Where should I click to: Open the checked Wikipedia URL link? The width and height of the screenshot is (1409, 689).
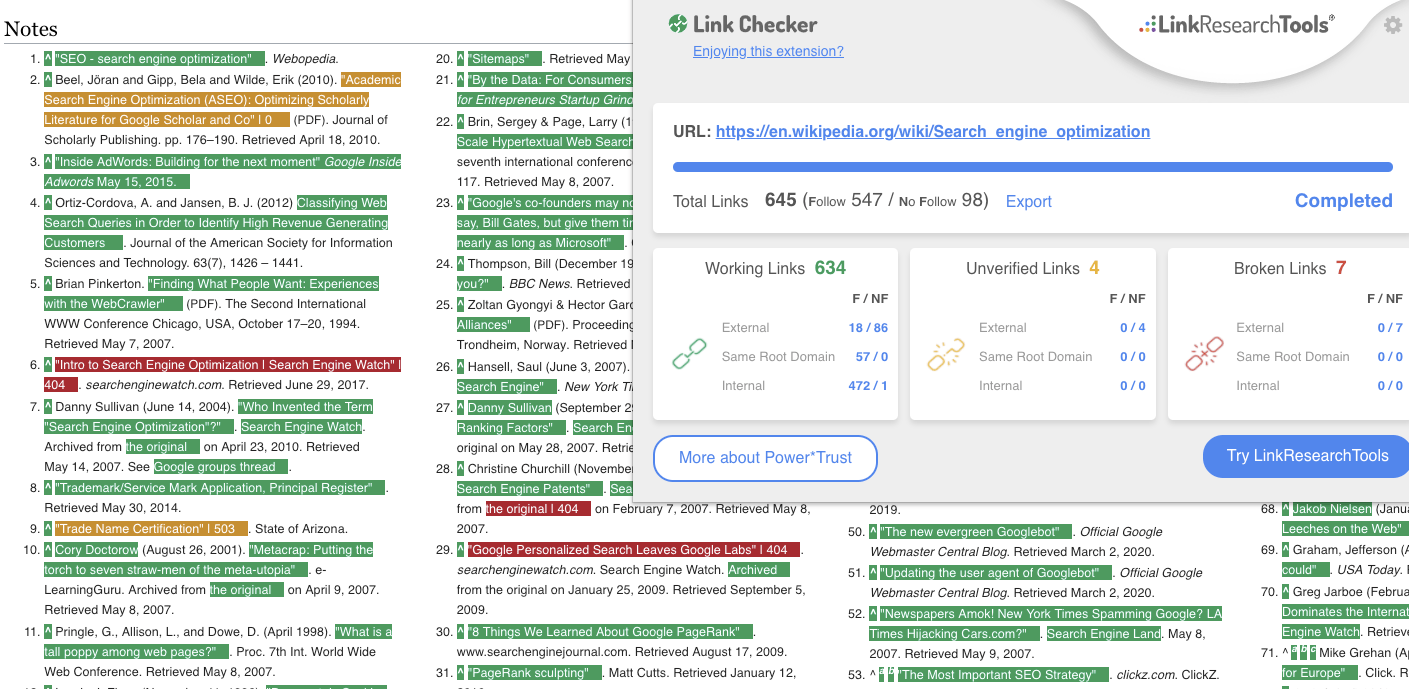coord(932,131)
